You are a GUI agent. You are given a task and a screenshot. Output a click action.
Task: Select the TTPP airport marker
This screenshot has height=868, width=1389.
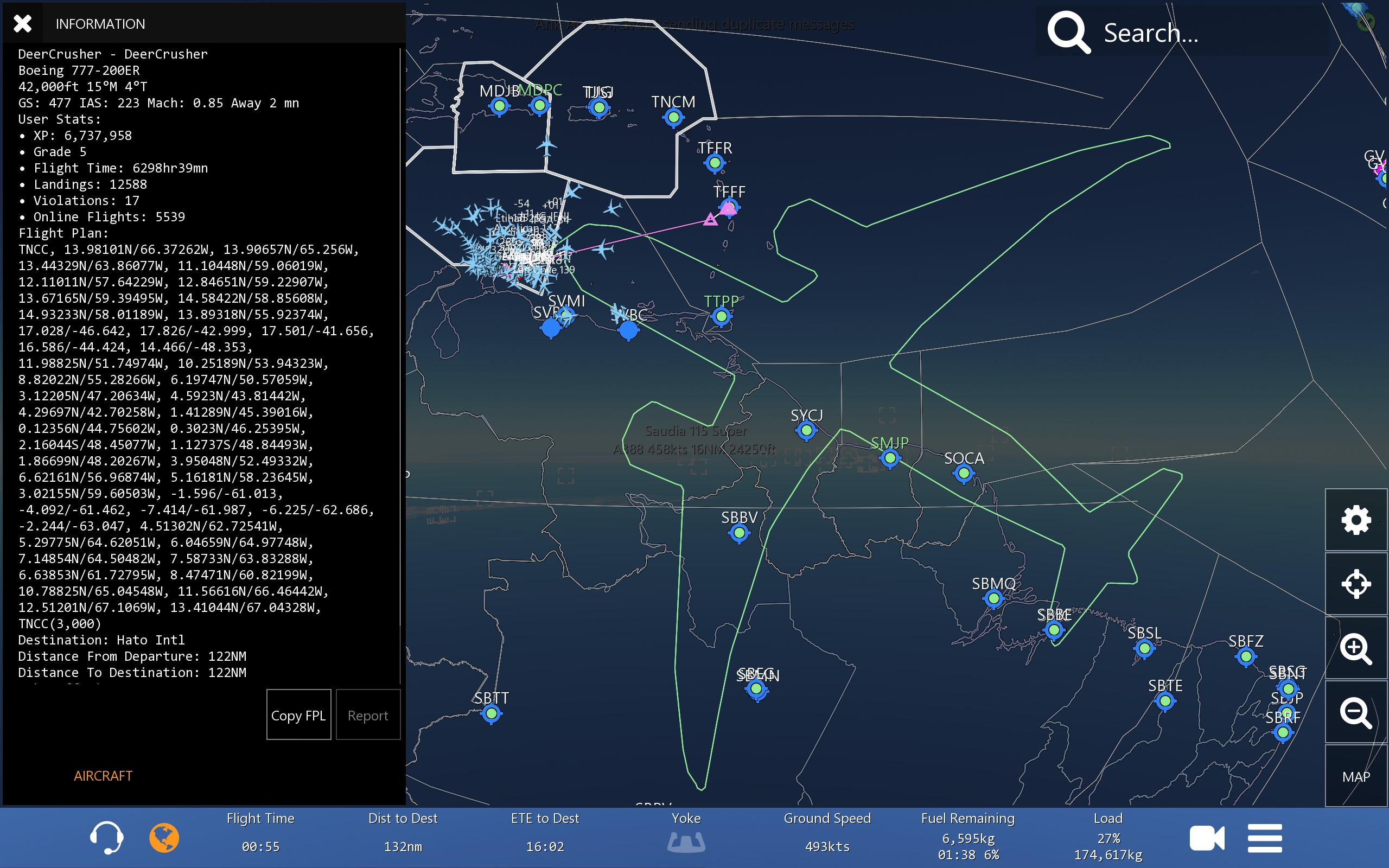pos(722,316)
